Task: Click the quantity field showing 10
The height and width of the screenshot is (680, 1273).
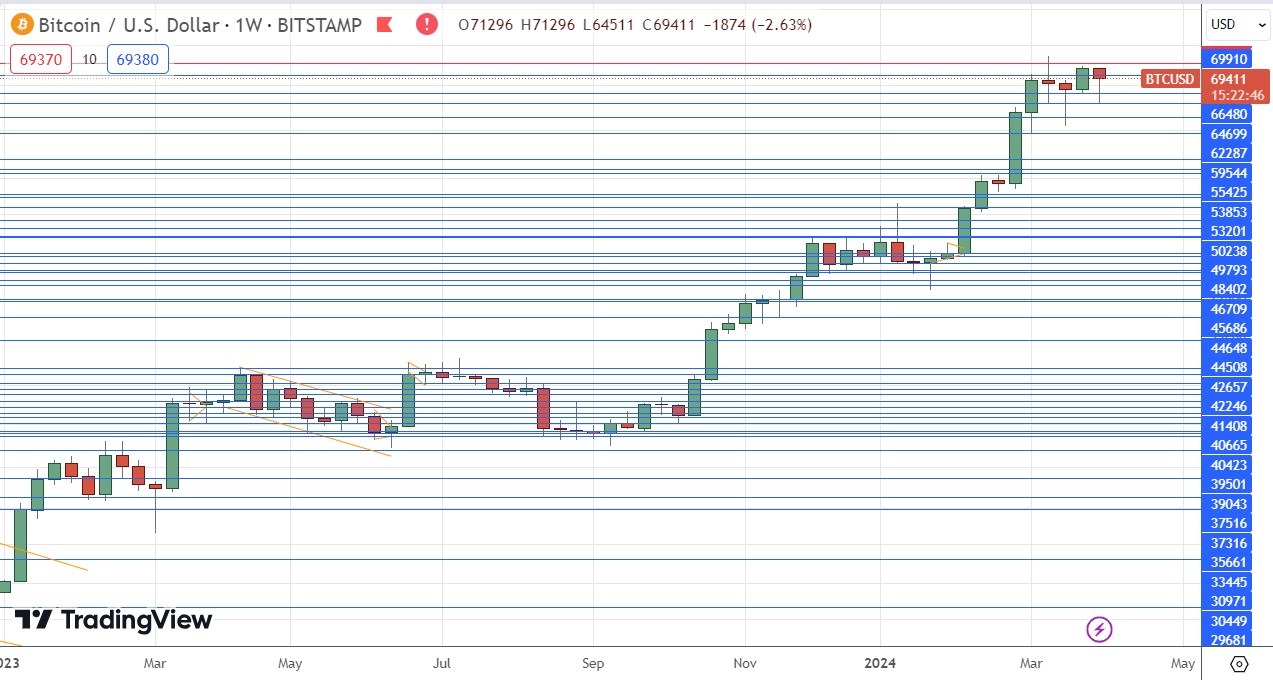Action: 89,59
